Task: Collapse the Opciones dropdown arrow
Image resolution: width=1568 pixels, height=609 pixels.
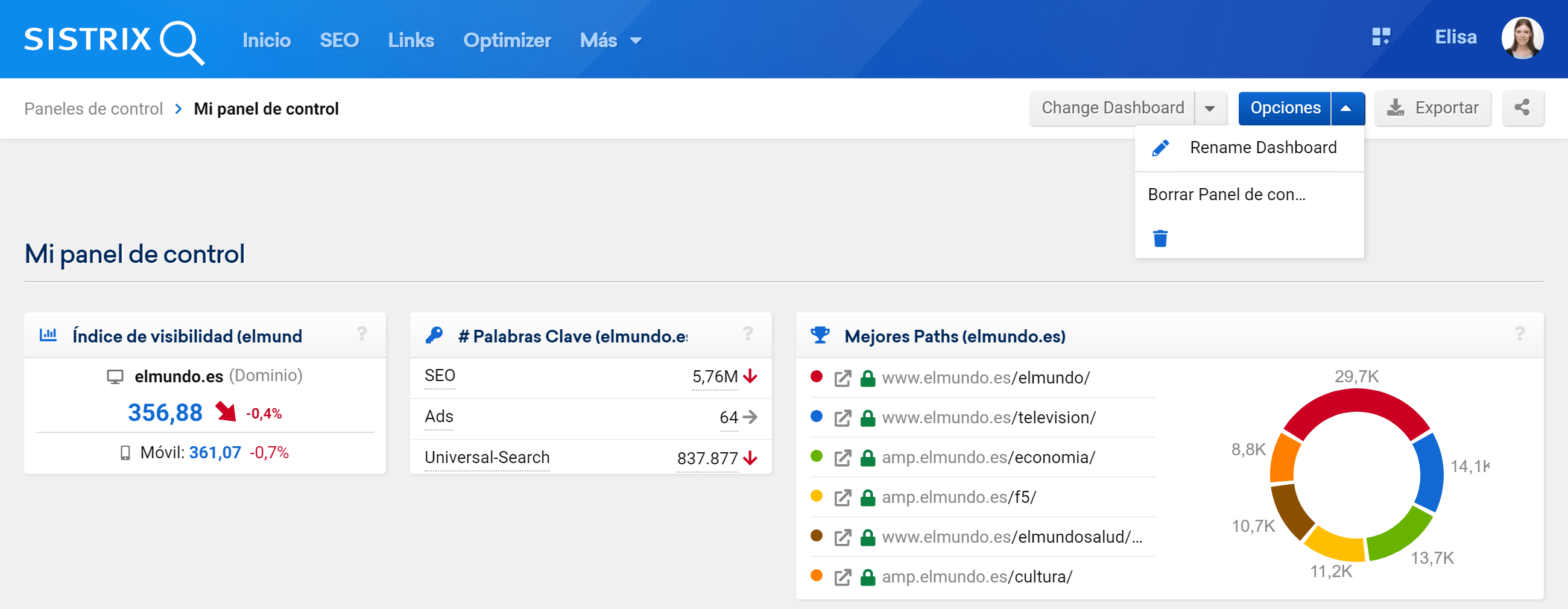Action: click(1347, 109)
